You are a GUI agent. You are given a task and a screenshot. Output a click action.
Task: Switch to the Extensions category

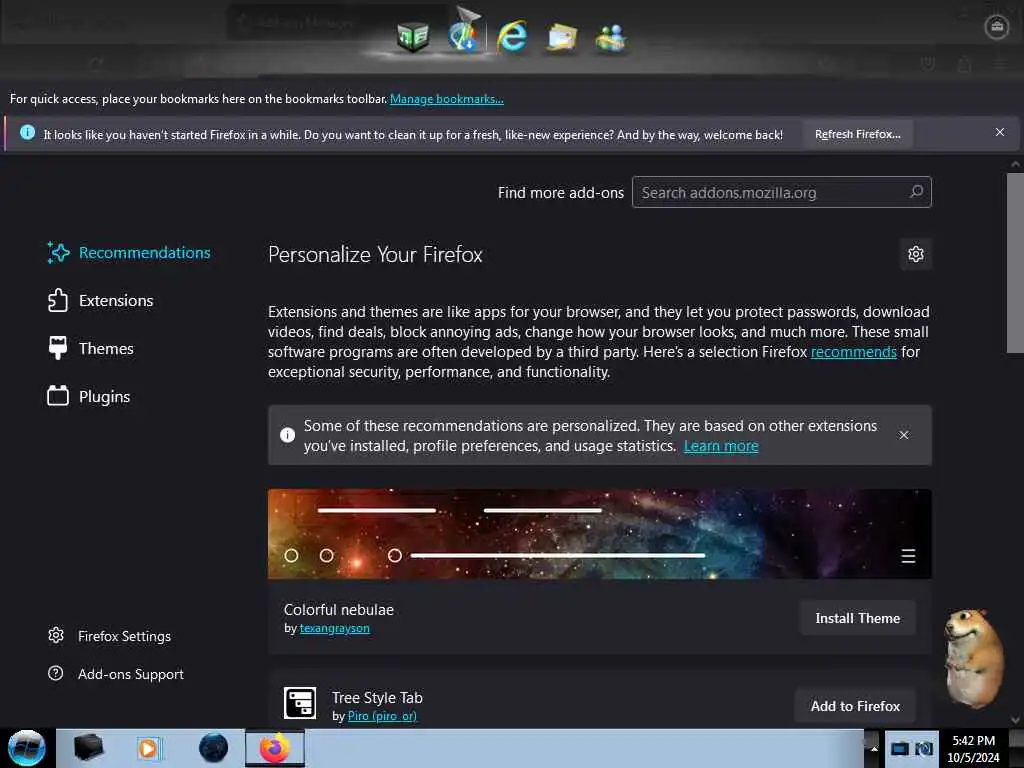coord(101,300)
